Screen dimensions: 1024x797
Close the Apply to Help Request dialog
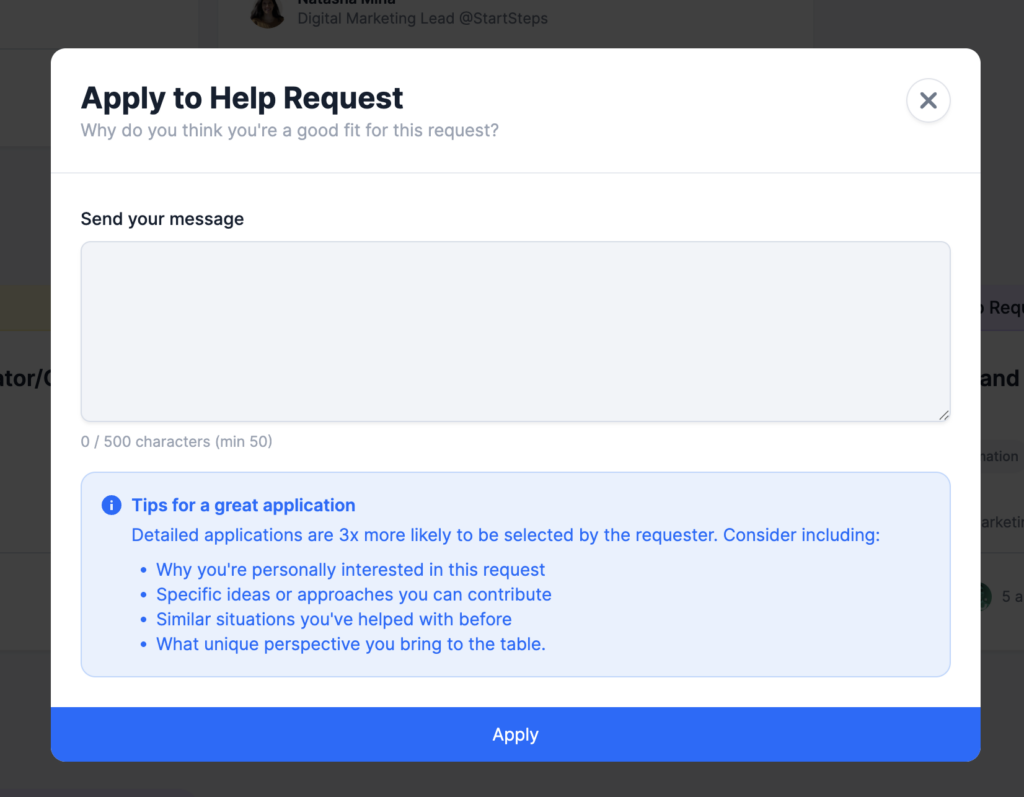(x=928, y=101)
